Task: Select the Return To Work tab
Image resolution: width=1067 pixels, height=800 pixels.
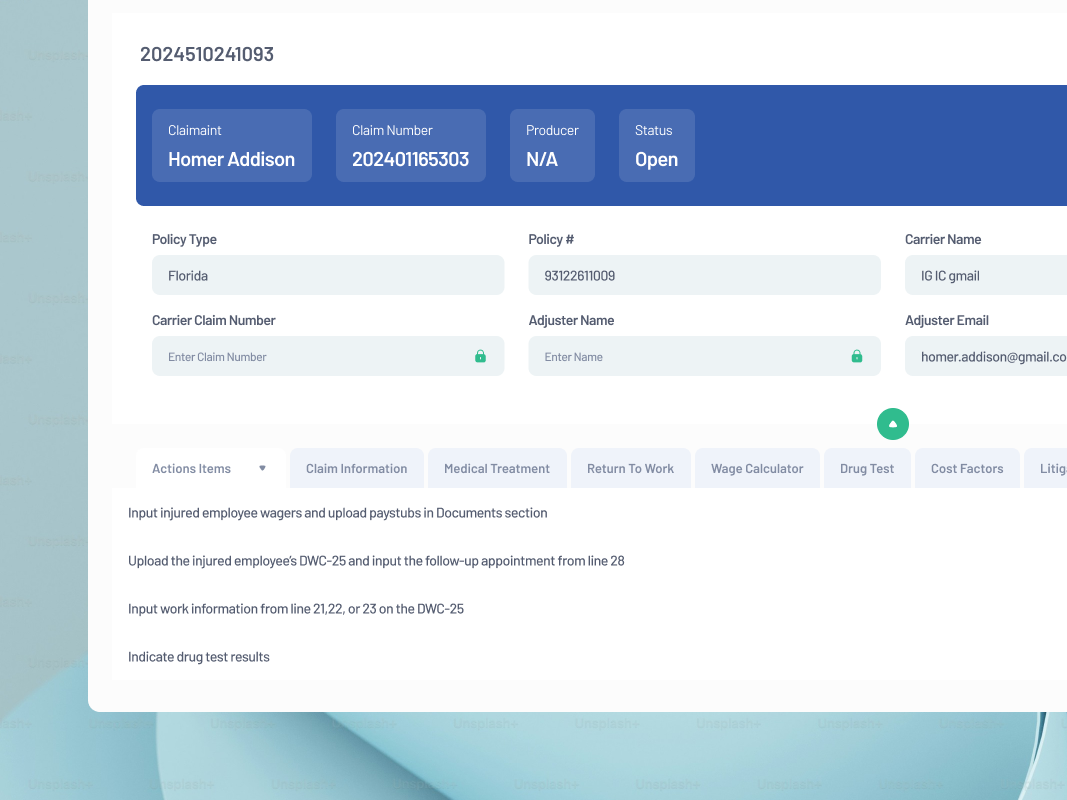Action: tap(630, 468)
